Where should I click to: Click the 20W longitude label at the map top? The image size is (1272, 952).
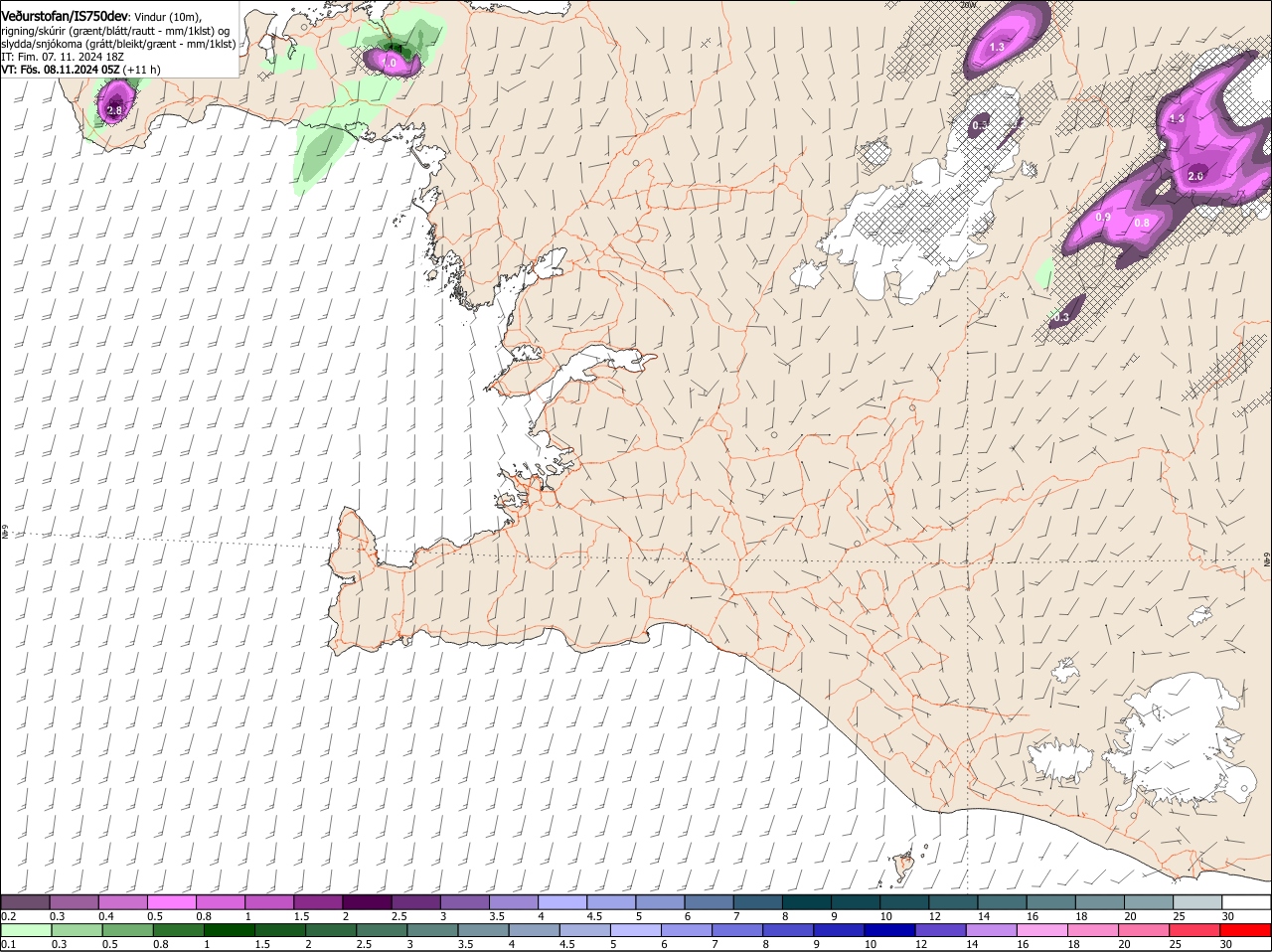point(970,5)
